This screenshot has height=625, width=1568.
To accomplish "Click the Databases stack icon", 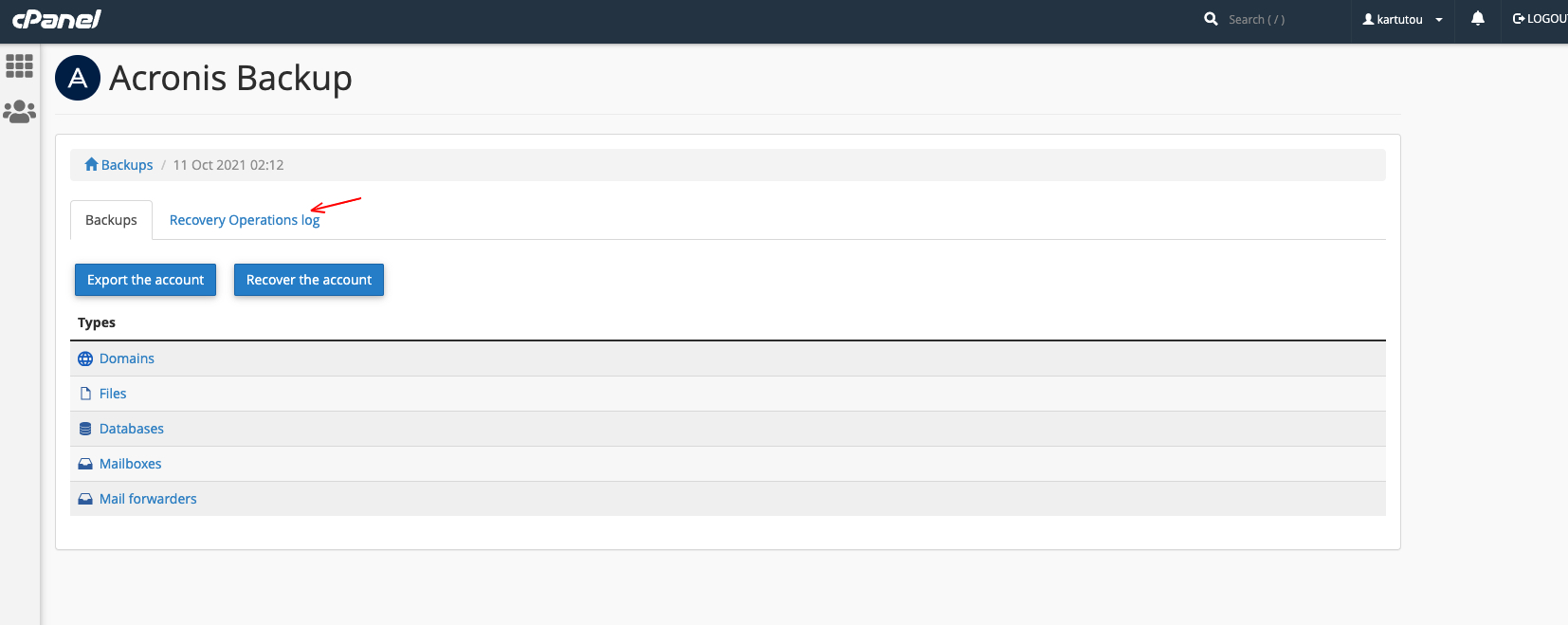I will pyautogui.click(x=85, y=429).
